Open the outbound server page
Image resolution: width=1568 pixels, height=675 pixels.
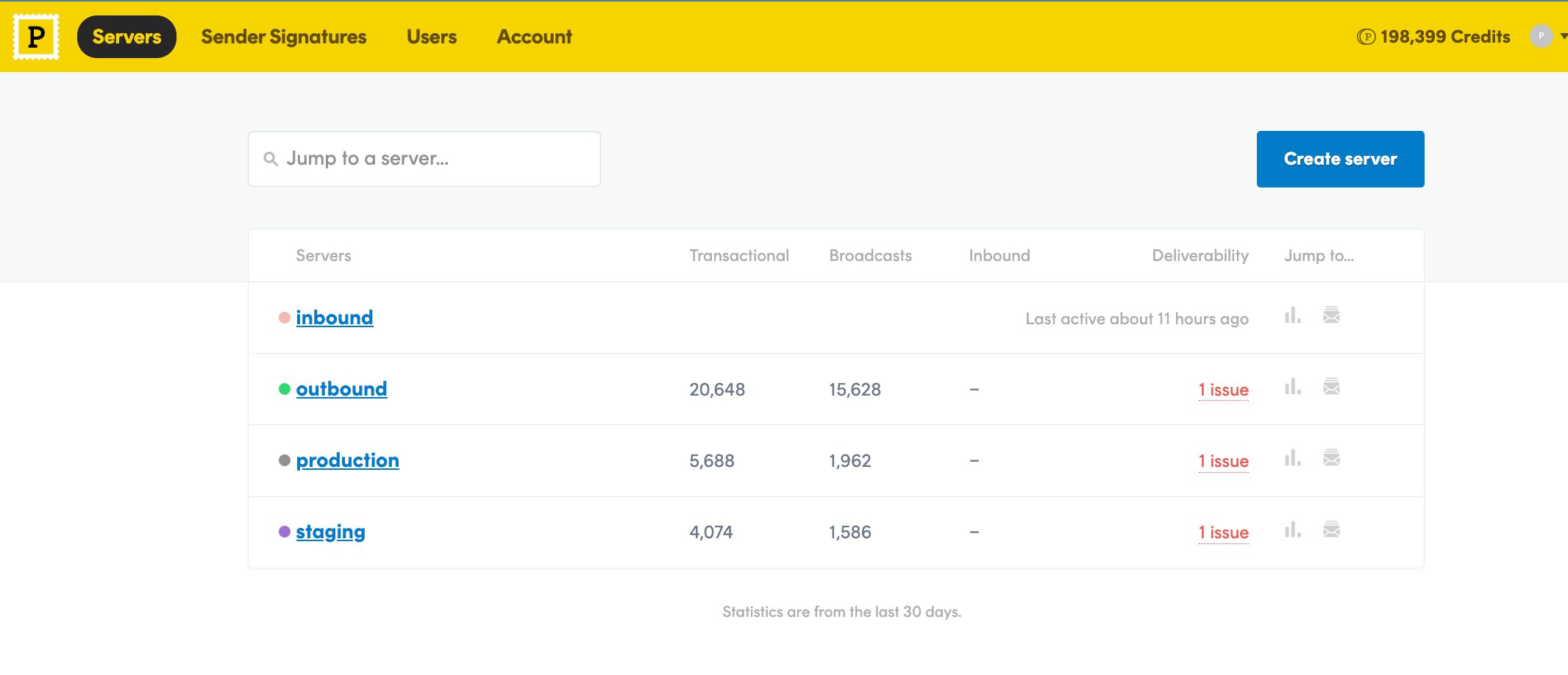[x=341, y=388]
